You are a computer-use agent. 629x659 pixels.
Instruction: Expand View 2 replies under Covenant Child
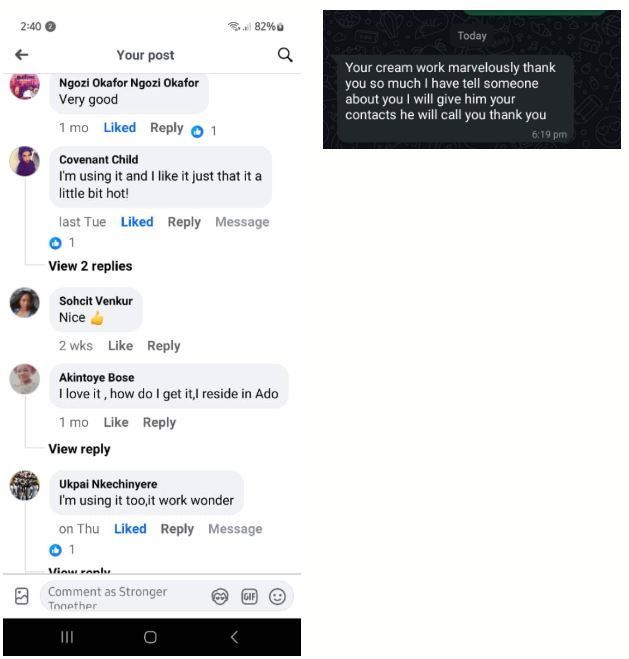90,266
